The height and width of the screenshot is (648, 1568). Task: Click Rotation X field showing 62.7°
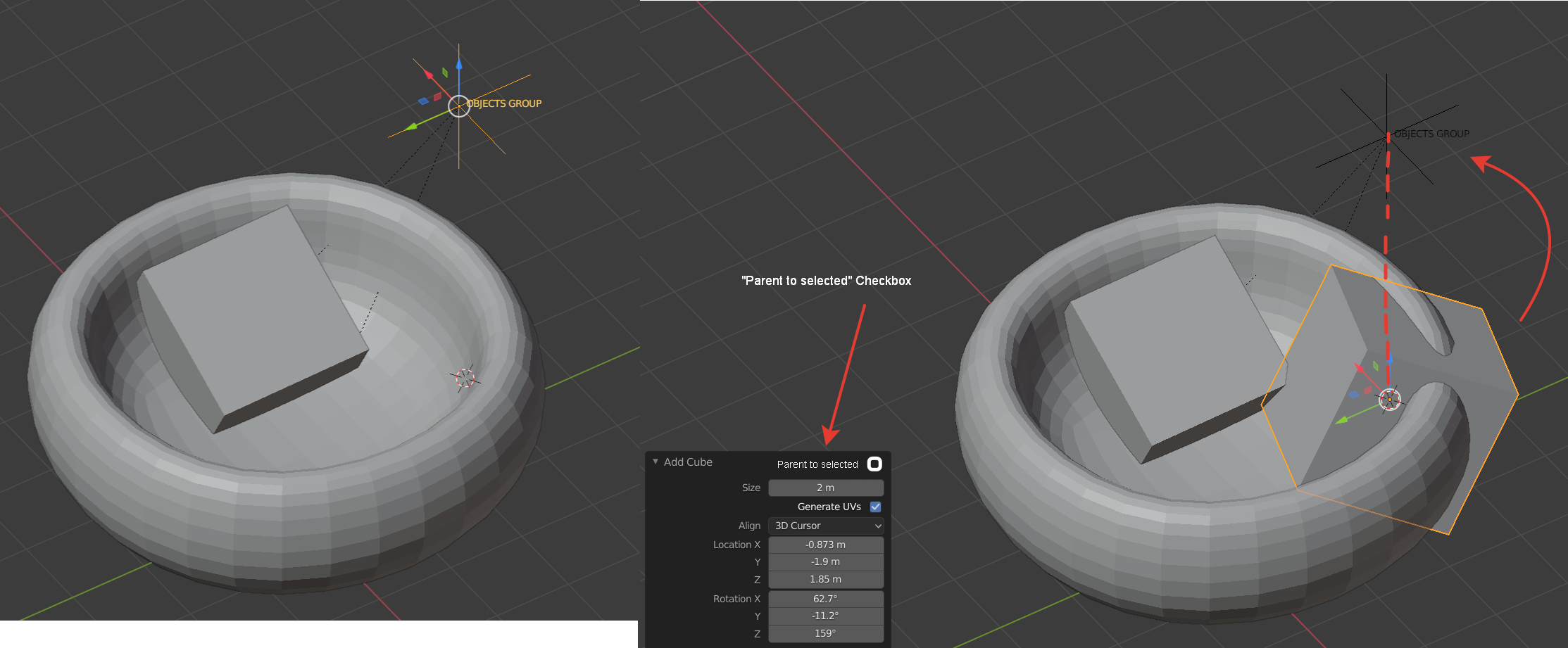(x=826, y=599)
